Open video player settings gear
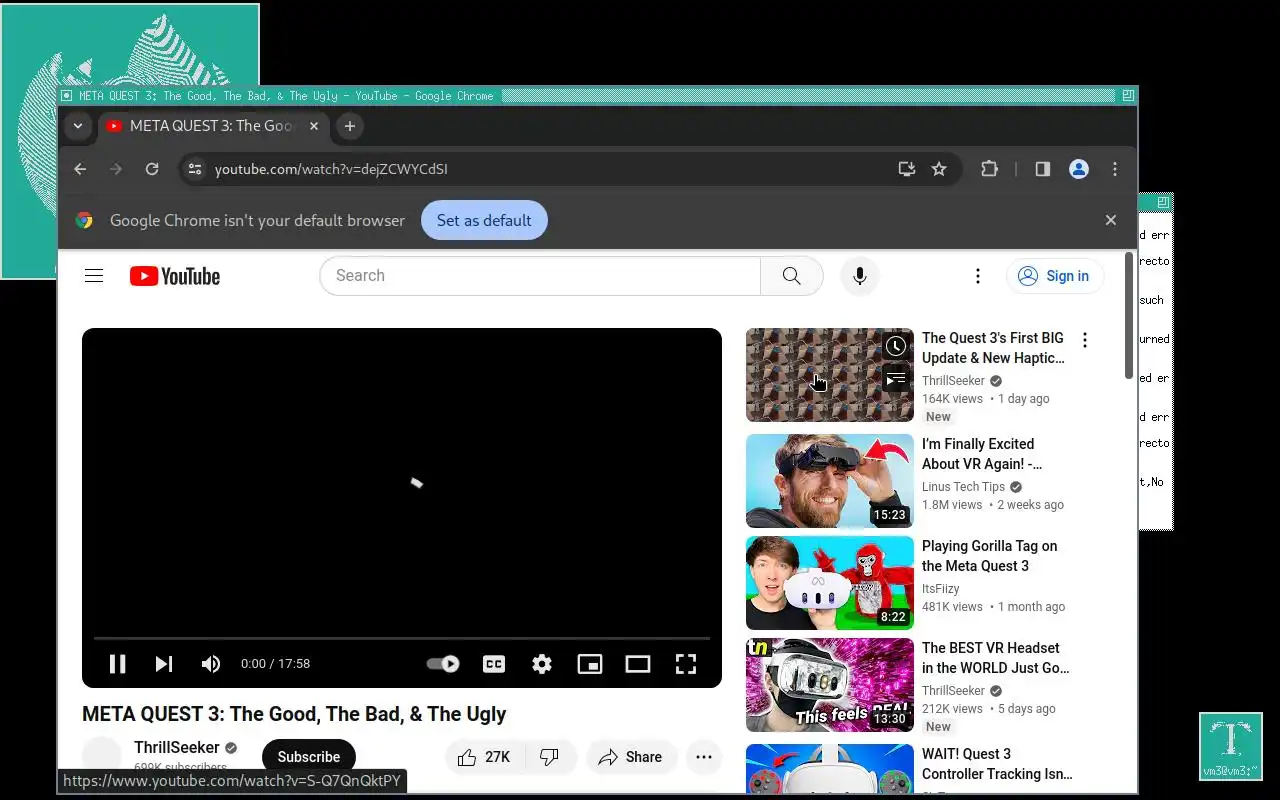The width and height of the screenshot is (1280, 800). coord(542,664)
